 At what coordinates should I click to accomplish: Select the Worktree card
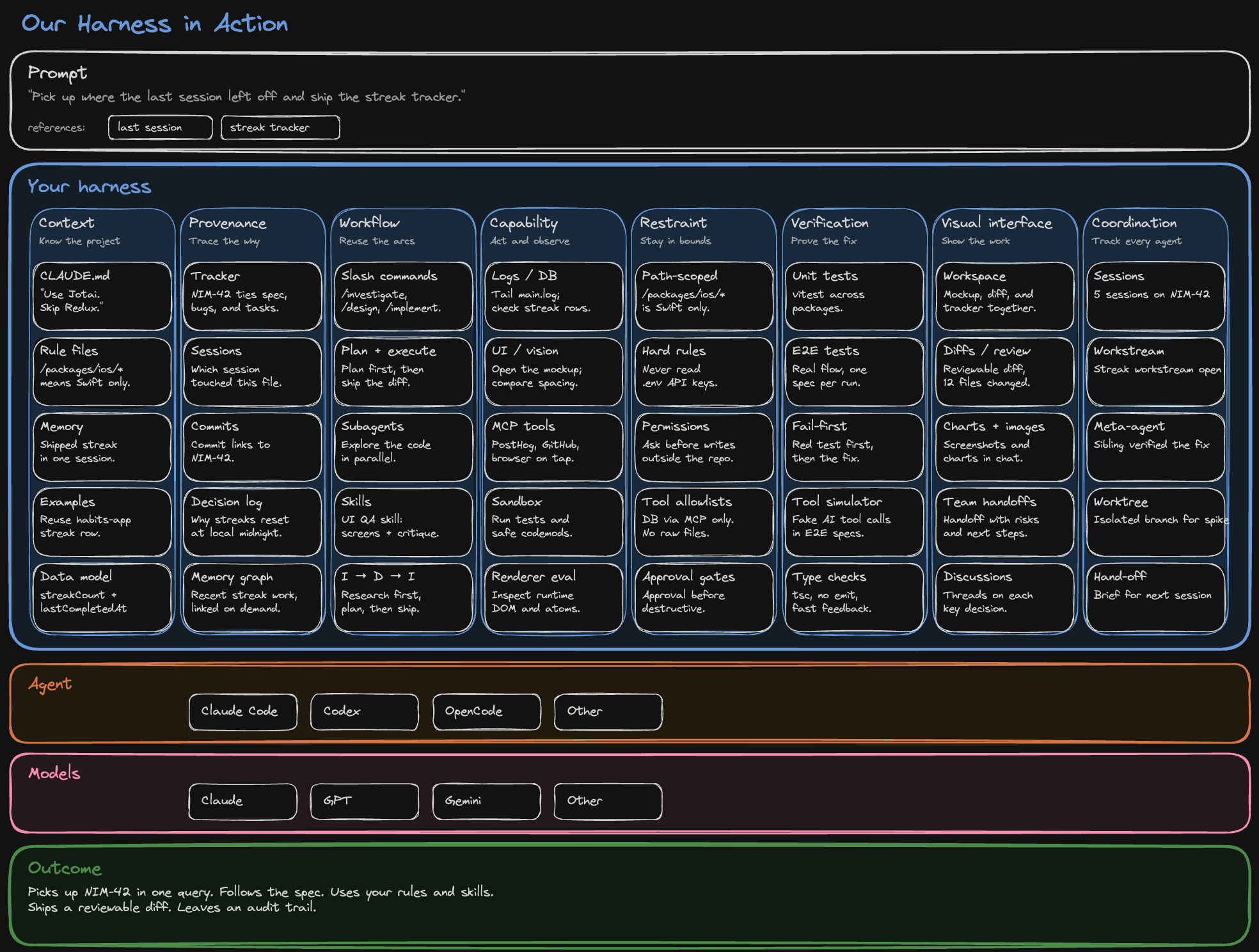point(1156,522)
